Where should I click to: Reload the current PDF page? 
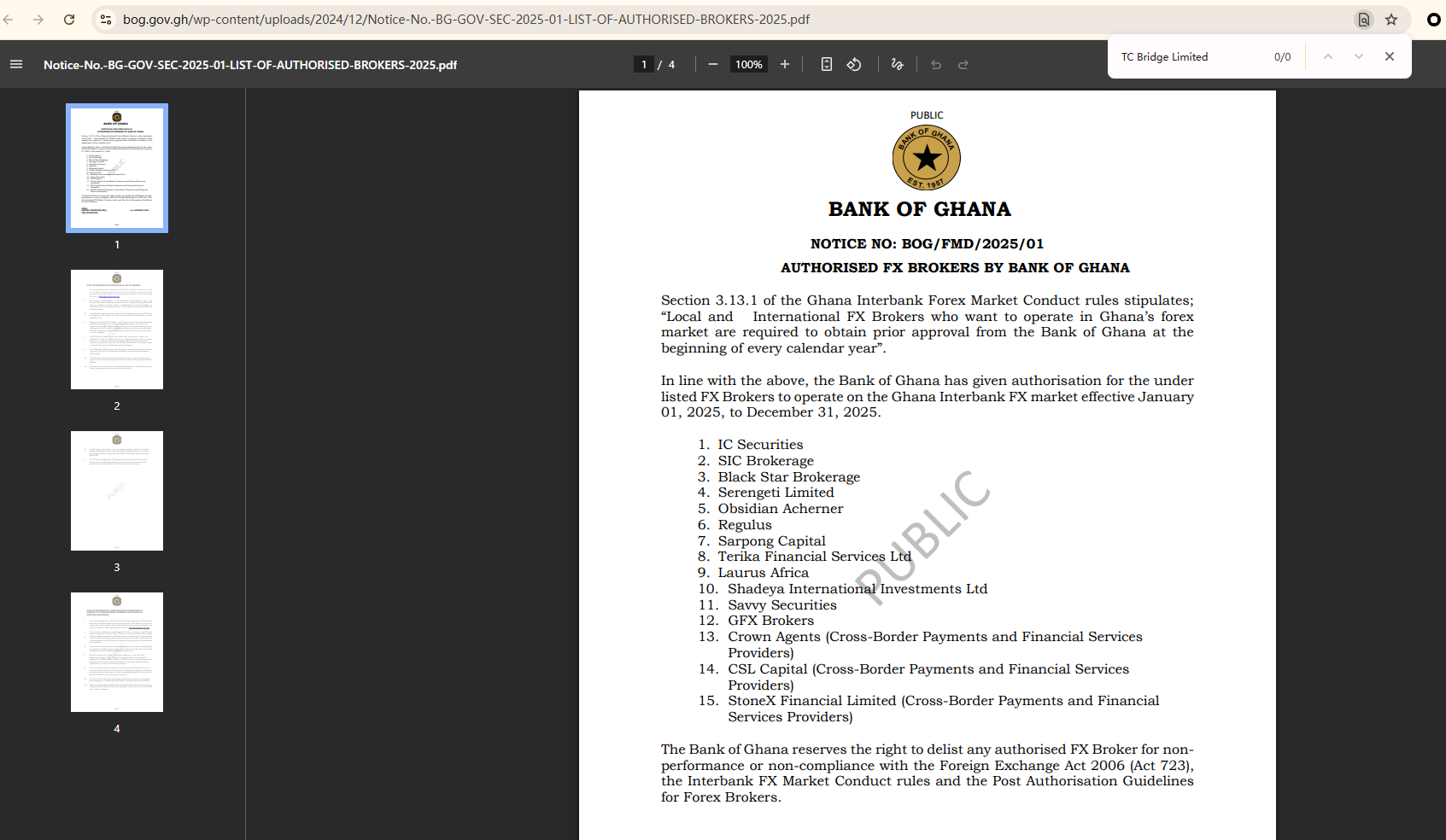click(x=69, y=20)
